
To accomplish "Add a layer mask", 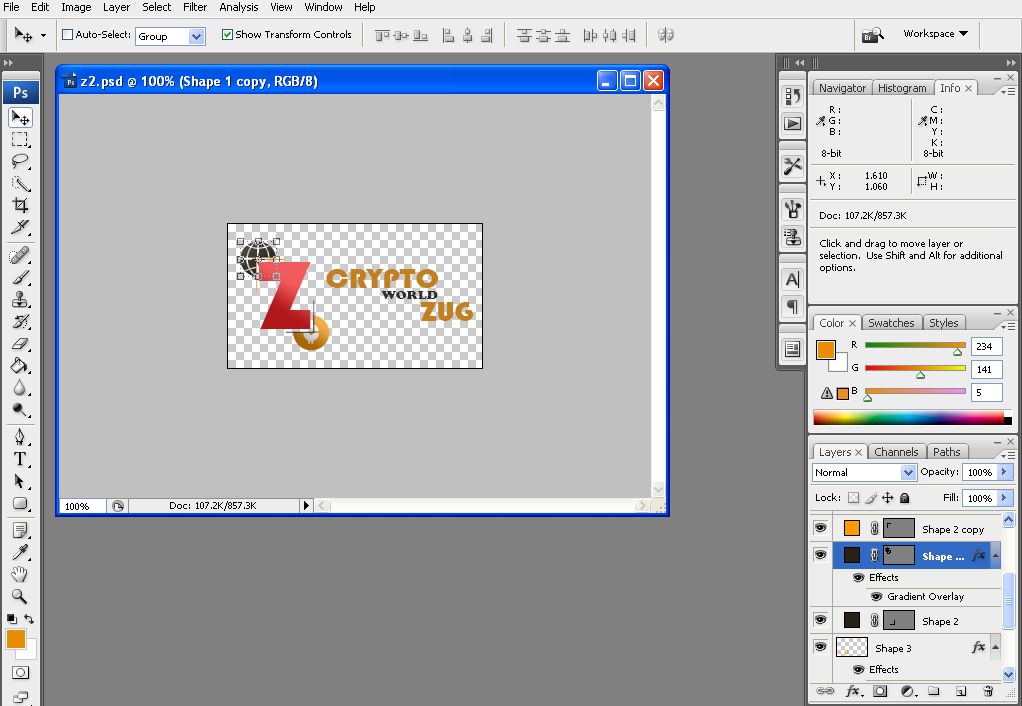I will point(880,691).
